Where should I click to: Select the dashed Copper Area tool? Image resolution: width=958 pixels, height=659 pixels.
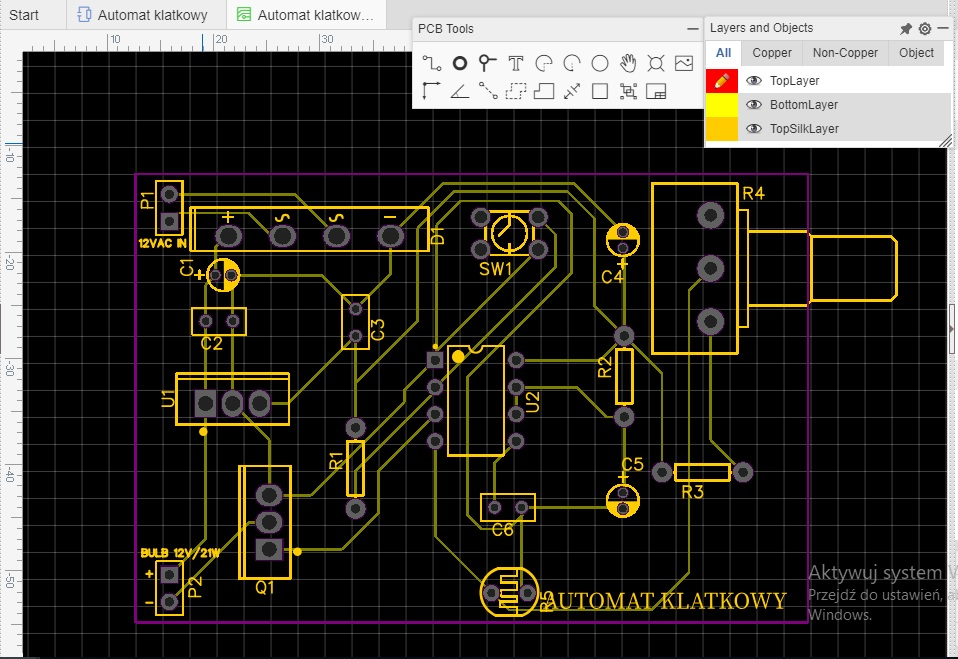click(x=516, y=91)
